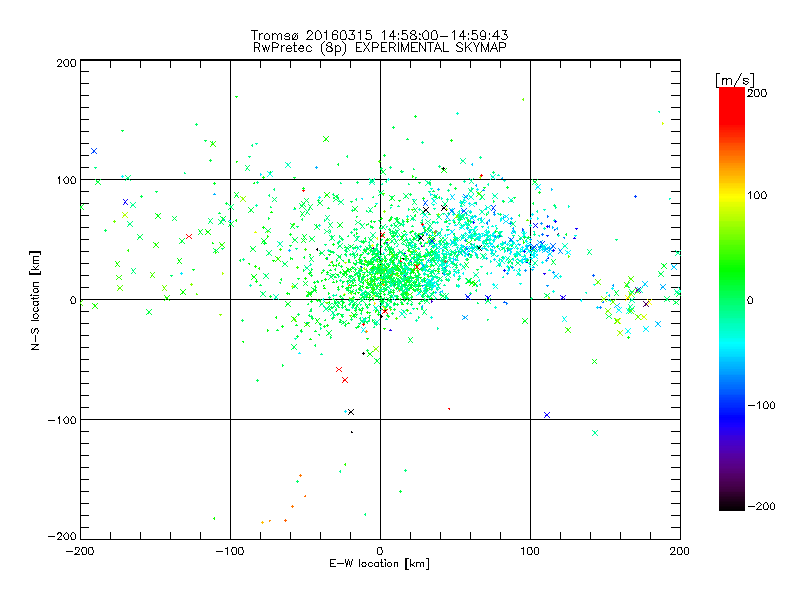Click the colorbar tick label '-200'
The height and width of the screenshot is (600, 800).
click(761, 506)
